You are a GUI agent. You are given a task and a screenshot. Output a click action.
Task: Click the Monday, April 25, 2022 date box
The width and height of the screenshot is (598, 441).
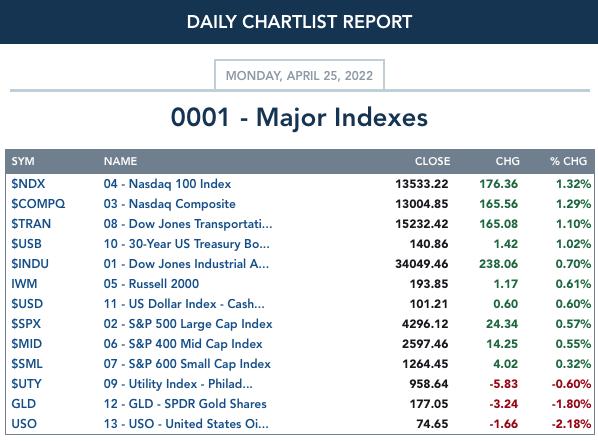299,75
